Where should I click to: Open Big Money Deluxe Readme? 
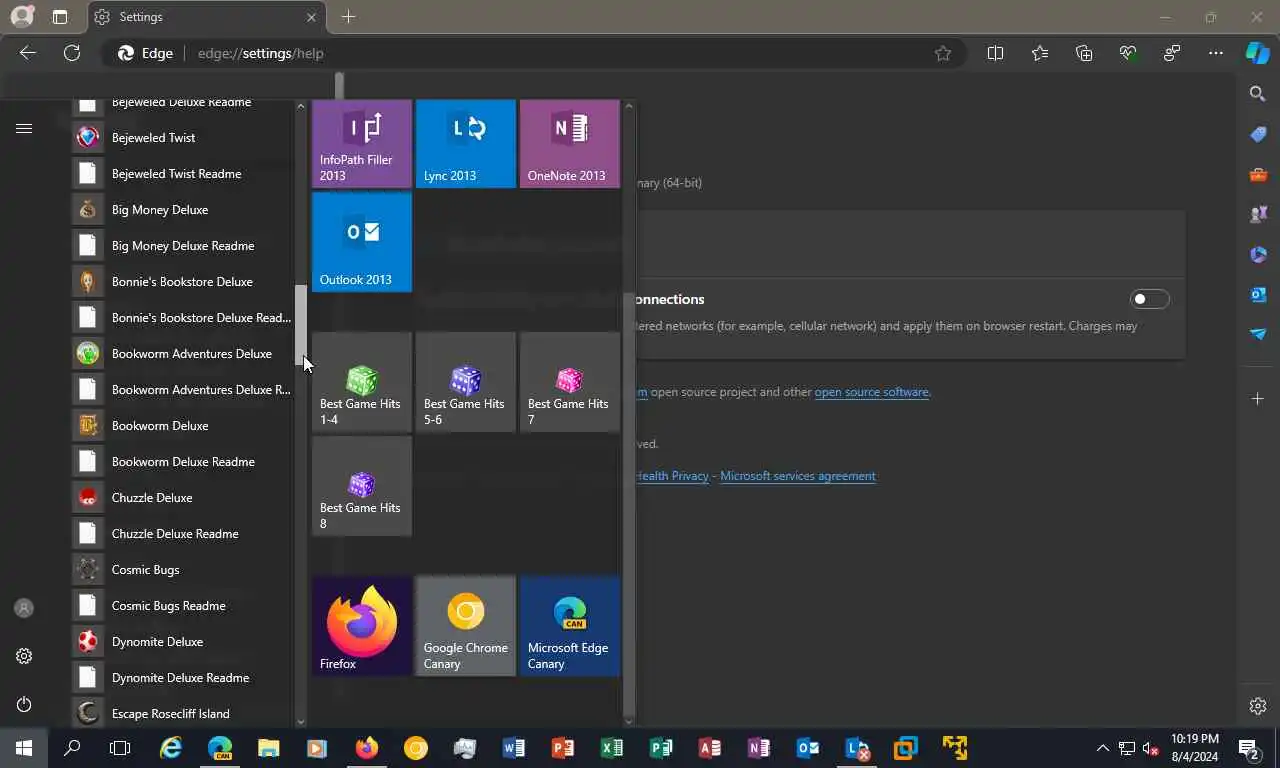tap(182, 246)
